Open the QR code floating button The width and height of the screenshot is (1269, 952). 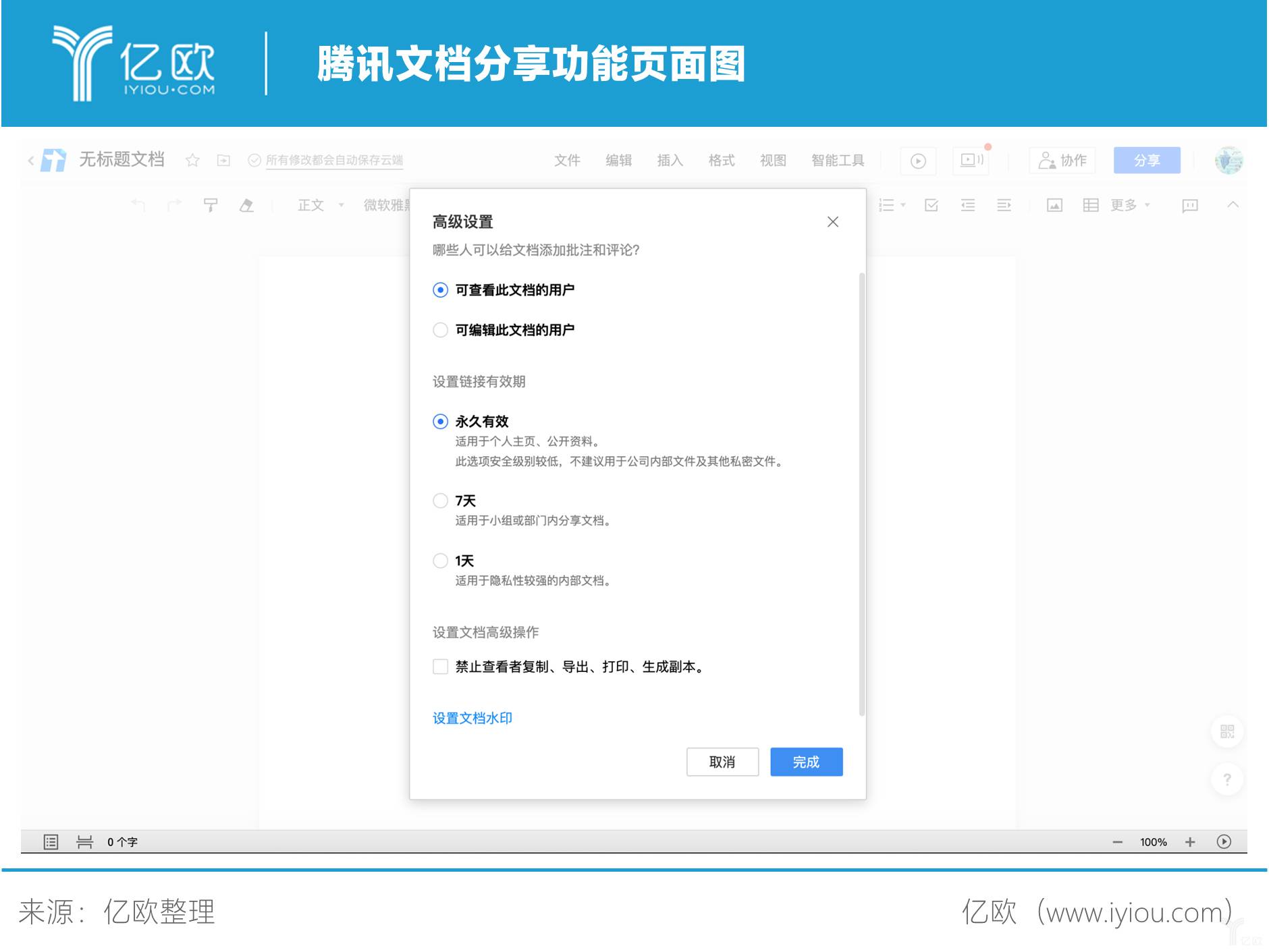[1227, 731]
